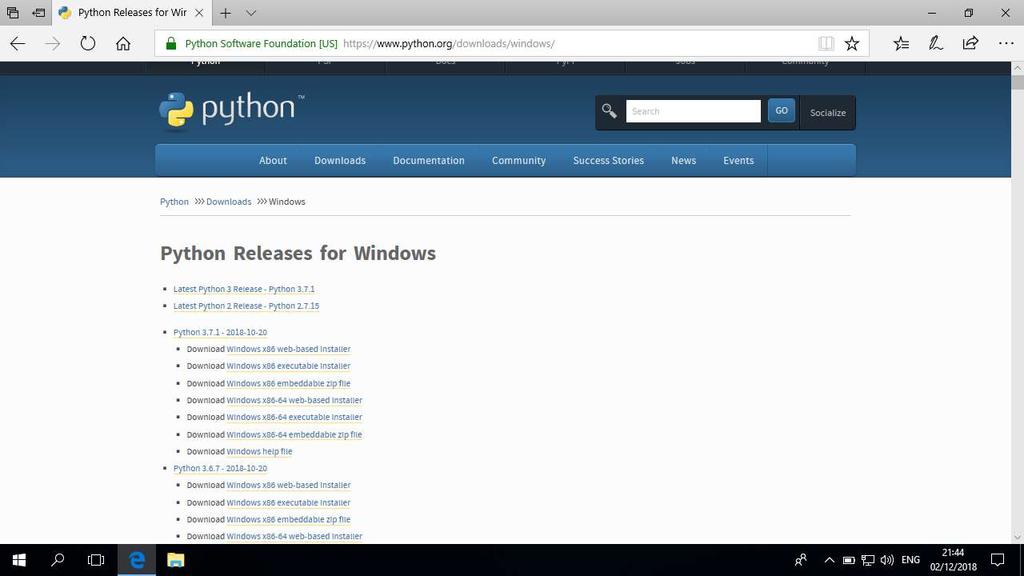Open the network tray icon
The image size is (1024, 576).
pyautogui.click(x=868, y=560)
